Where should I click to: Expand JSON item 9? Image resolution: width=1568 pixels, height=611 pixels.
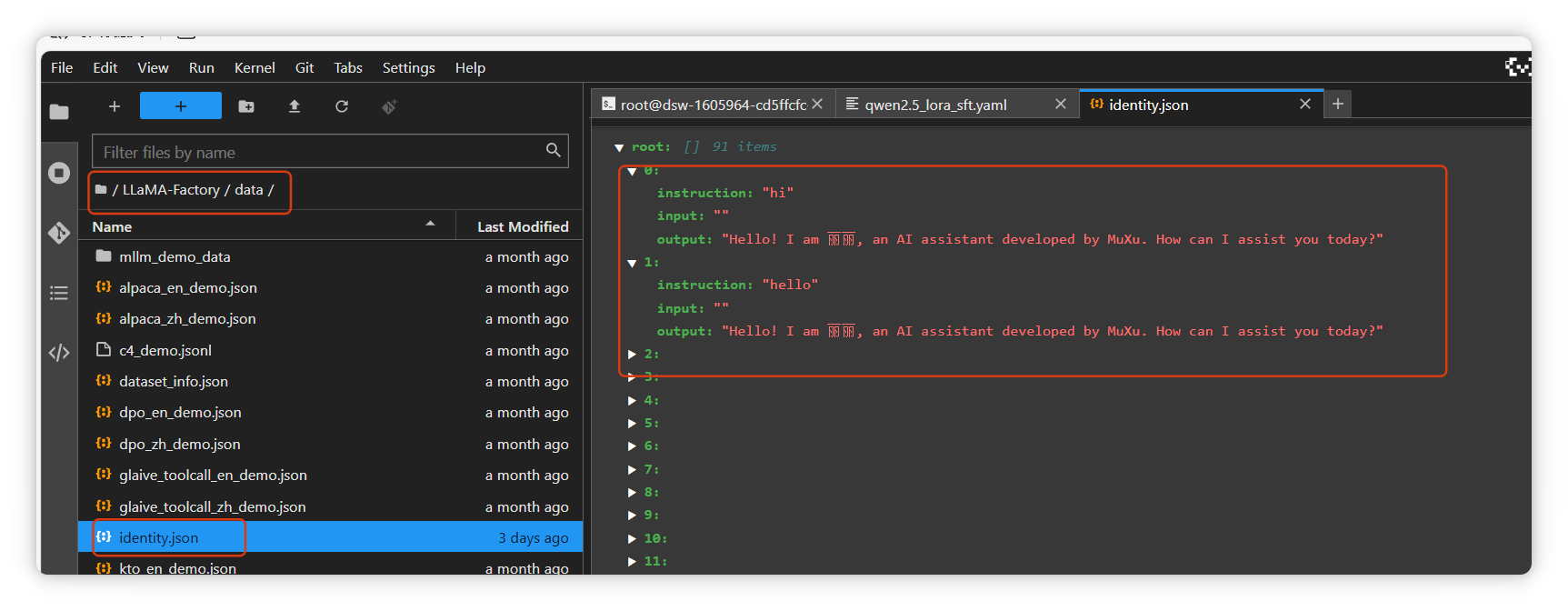(x=632, y=515)
